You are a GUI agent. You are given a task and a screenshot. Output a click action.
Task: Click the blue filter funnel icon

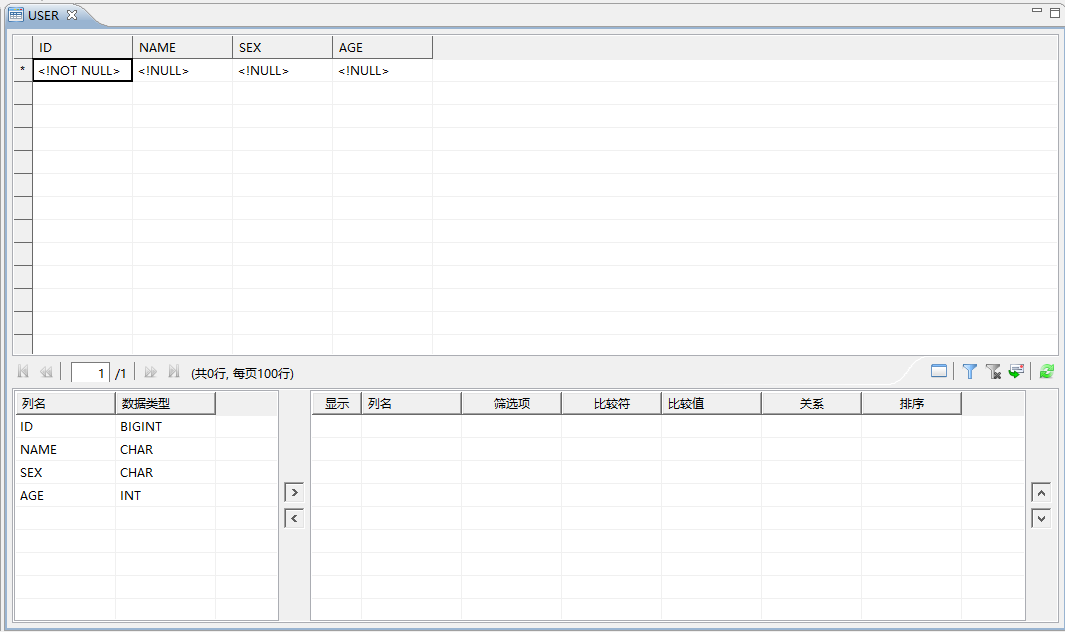pyautogui.click(x=970, y=371)
